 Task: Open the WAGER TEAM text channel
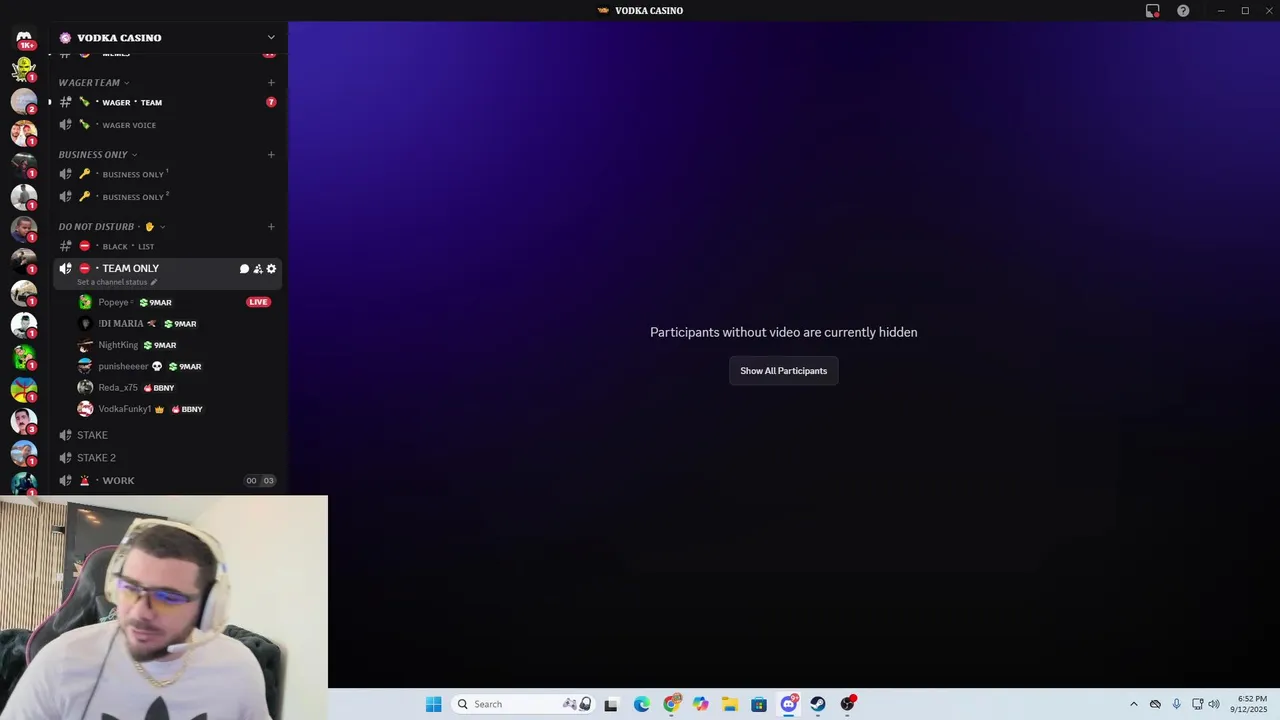(166, 102)
